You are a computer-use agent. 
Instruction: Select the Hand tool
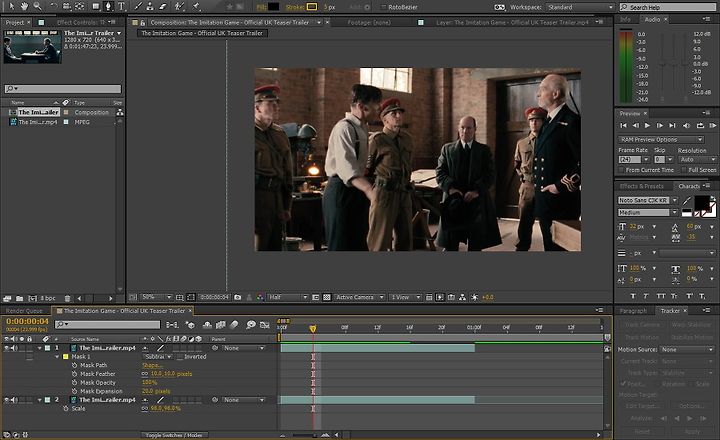click(24, 6)
